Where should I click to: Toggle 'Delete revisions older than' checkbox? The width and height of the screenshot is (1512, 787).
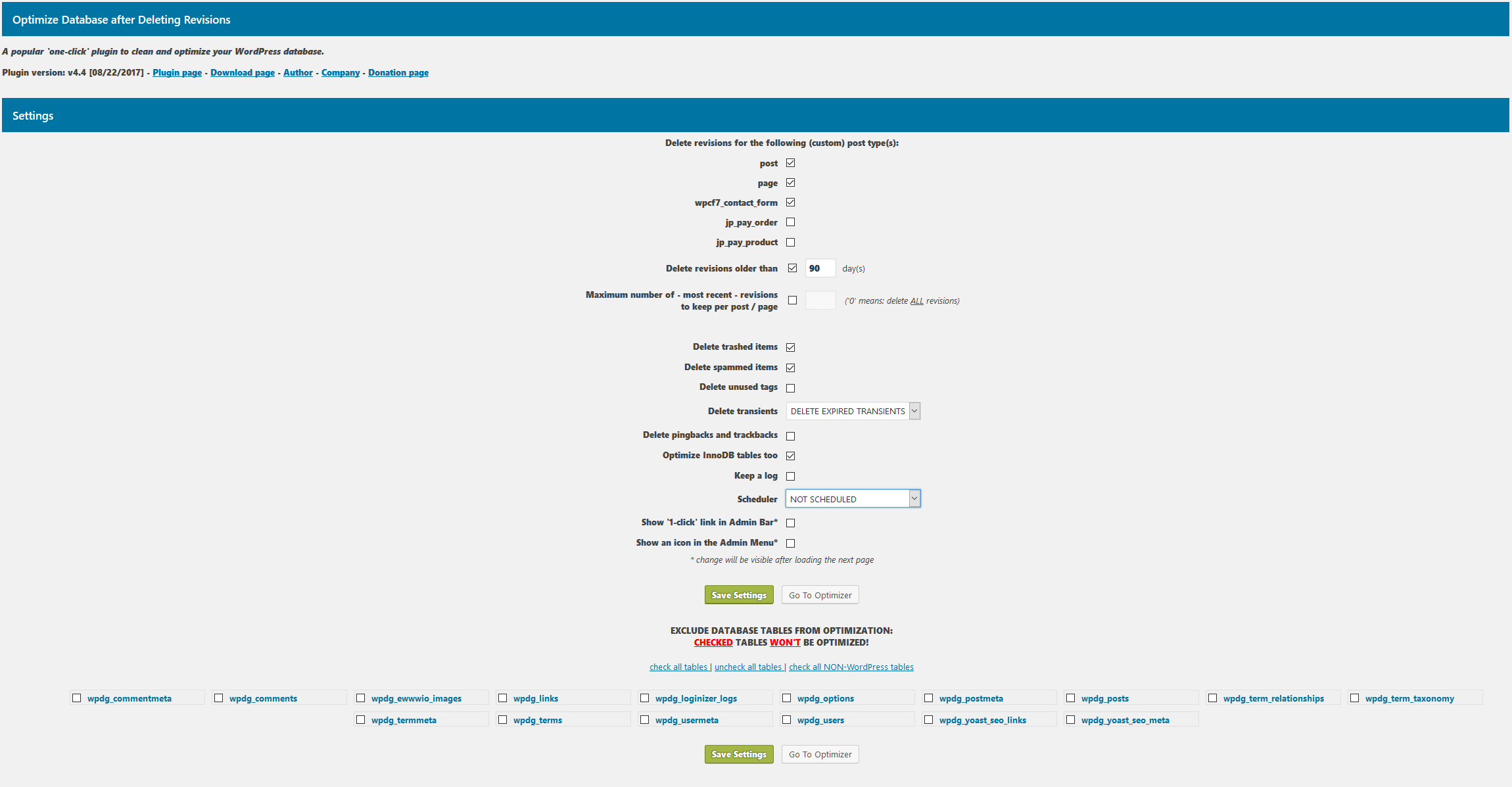coord(792,268)
